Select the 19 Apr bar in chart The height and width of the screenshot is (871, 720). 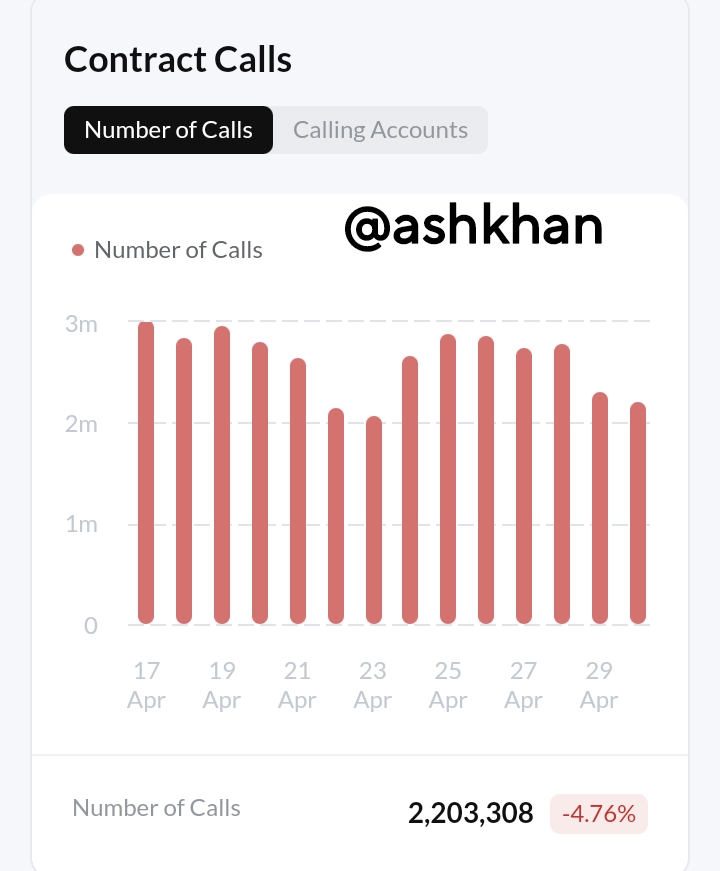(x=222, y=475)
